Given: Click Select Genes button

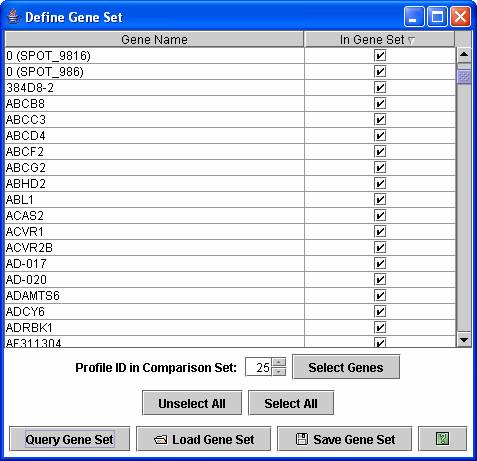Looking at the screenshot, I should click(346, 367).
